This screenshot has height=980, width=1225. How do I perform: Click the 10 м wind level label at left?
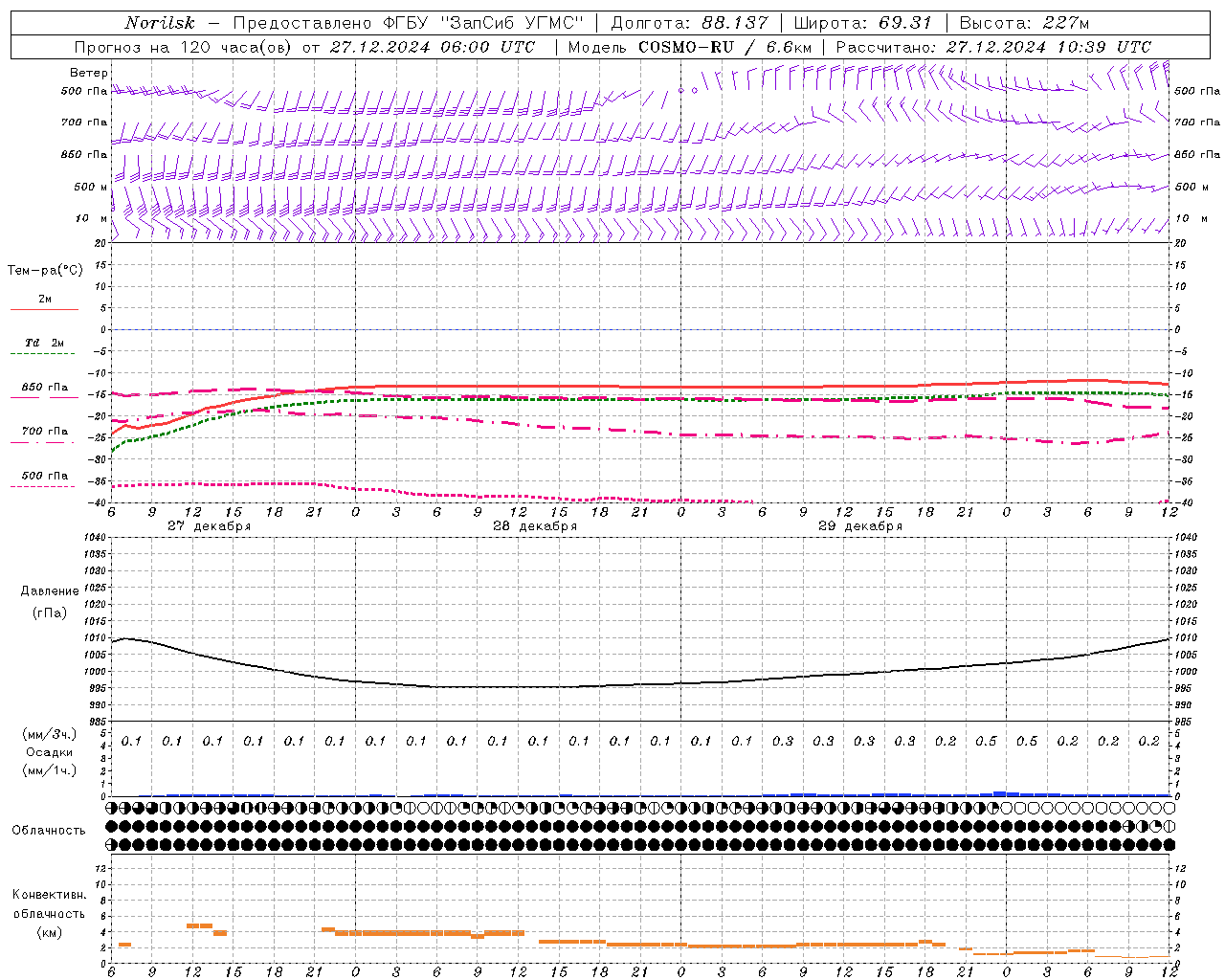click(x=93, y=218)
